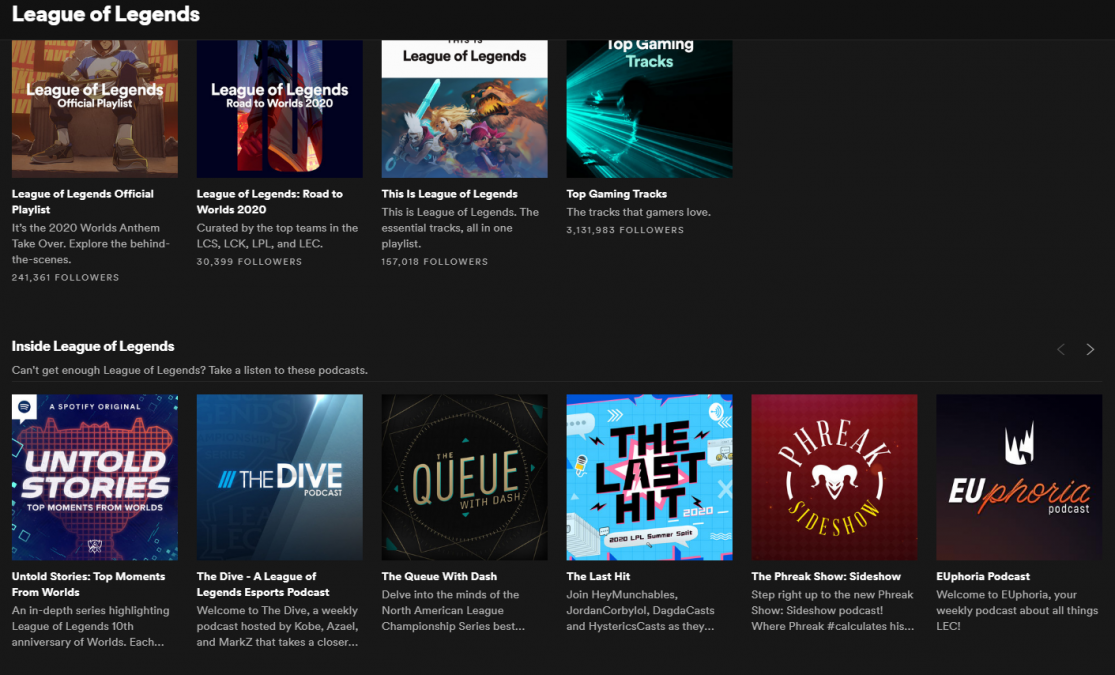The height and width of the screenshot is (675, 1115).
Task: Click 'Delve into the minds' description text
Action: click(453, 610)
